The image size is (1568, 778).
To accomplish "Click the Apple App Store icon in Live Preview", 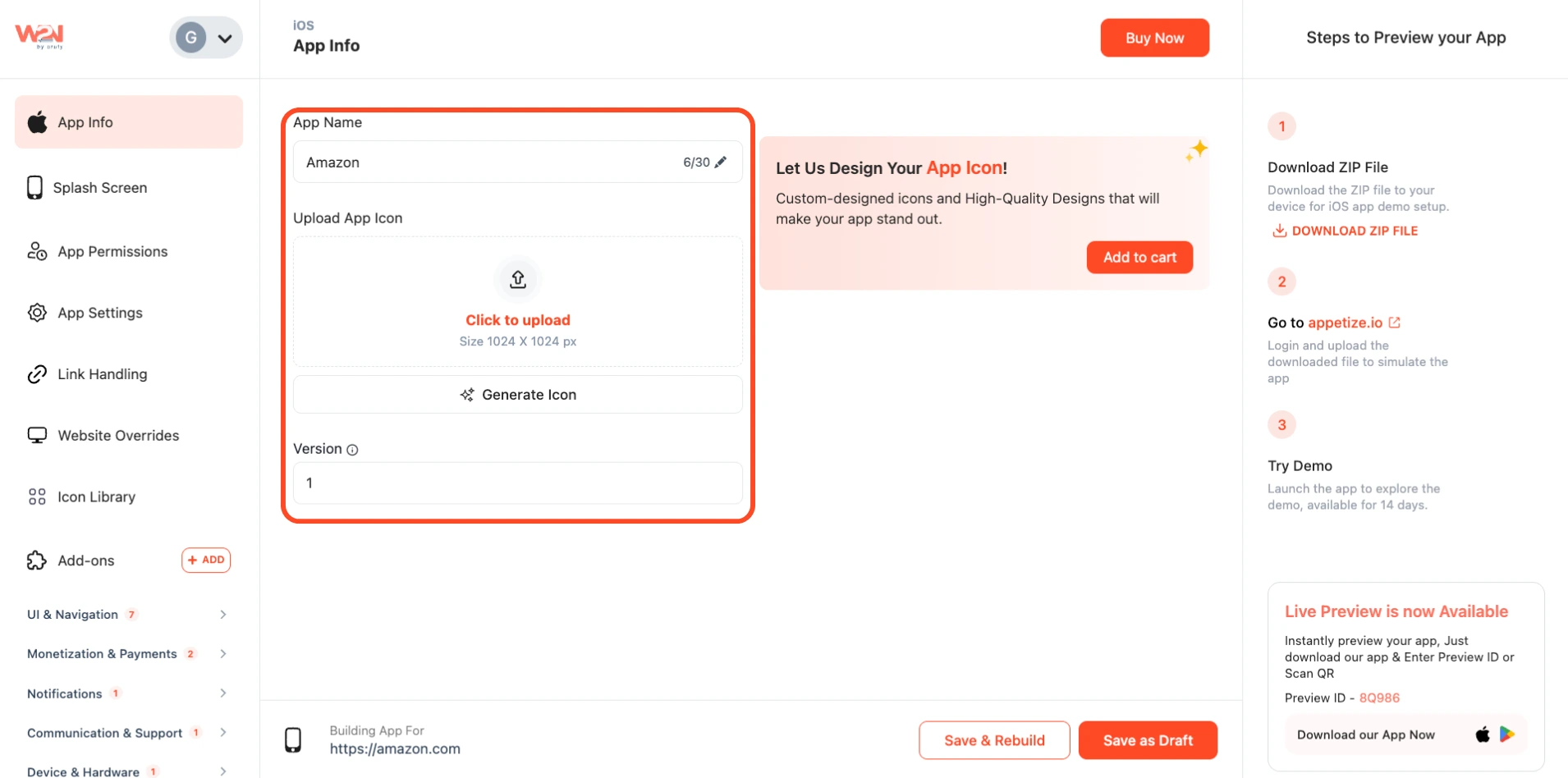I will pyautogui.click(x=1482, y=735).
